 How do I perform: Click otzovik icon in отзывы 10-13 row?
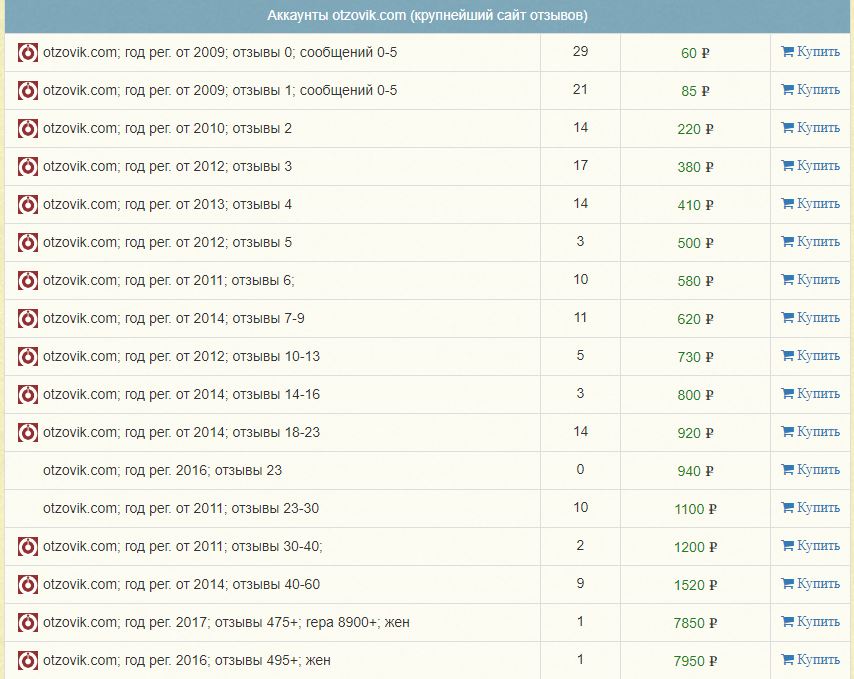28,357
